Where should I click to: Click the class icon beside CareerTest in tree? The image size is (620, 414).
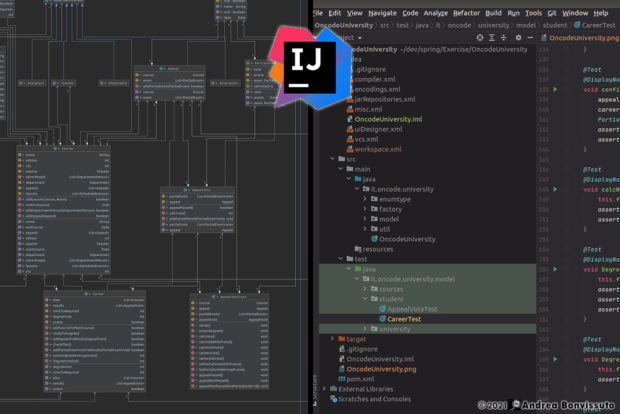coord(382,319)
